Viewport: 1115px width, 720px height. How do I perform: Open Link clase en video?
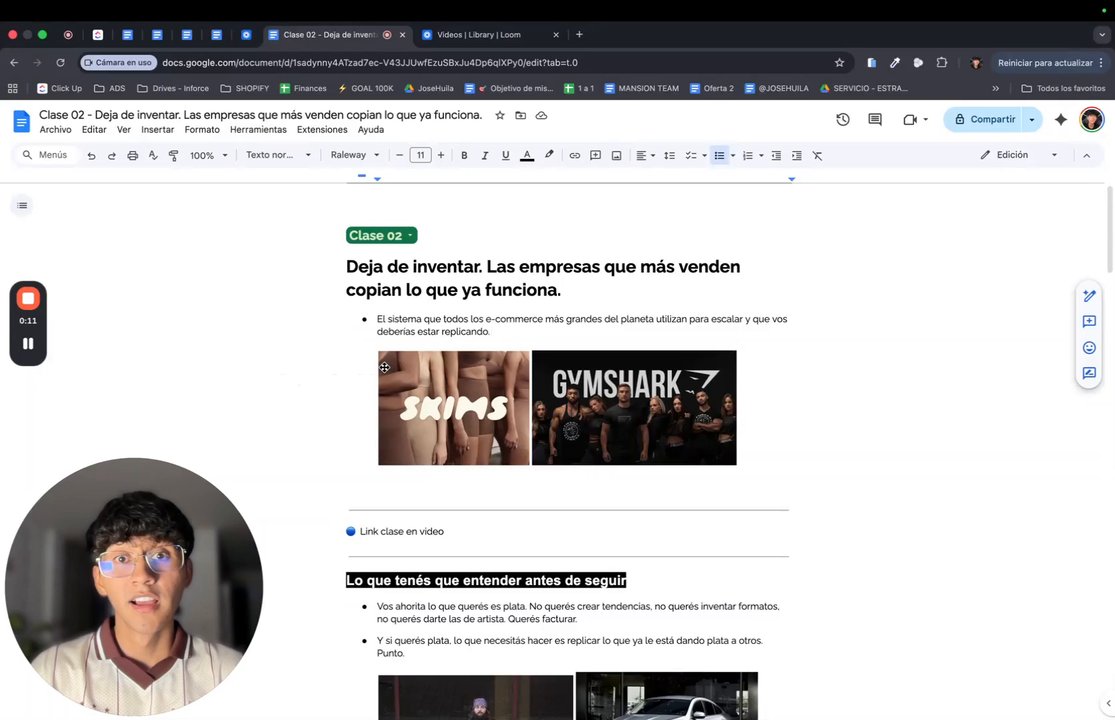pyautogui.click(x=401, y=531)
